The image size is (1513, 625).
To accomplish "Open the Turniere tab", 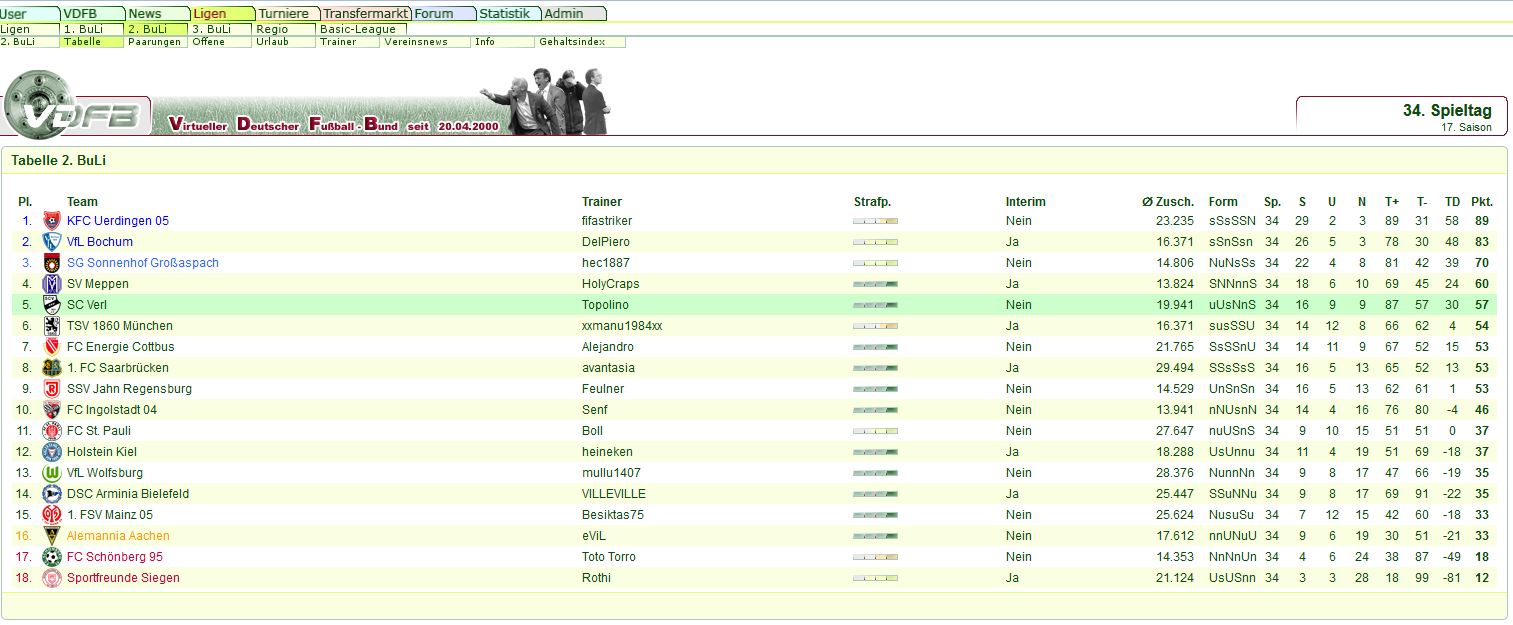I will point(288,14).
